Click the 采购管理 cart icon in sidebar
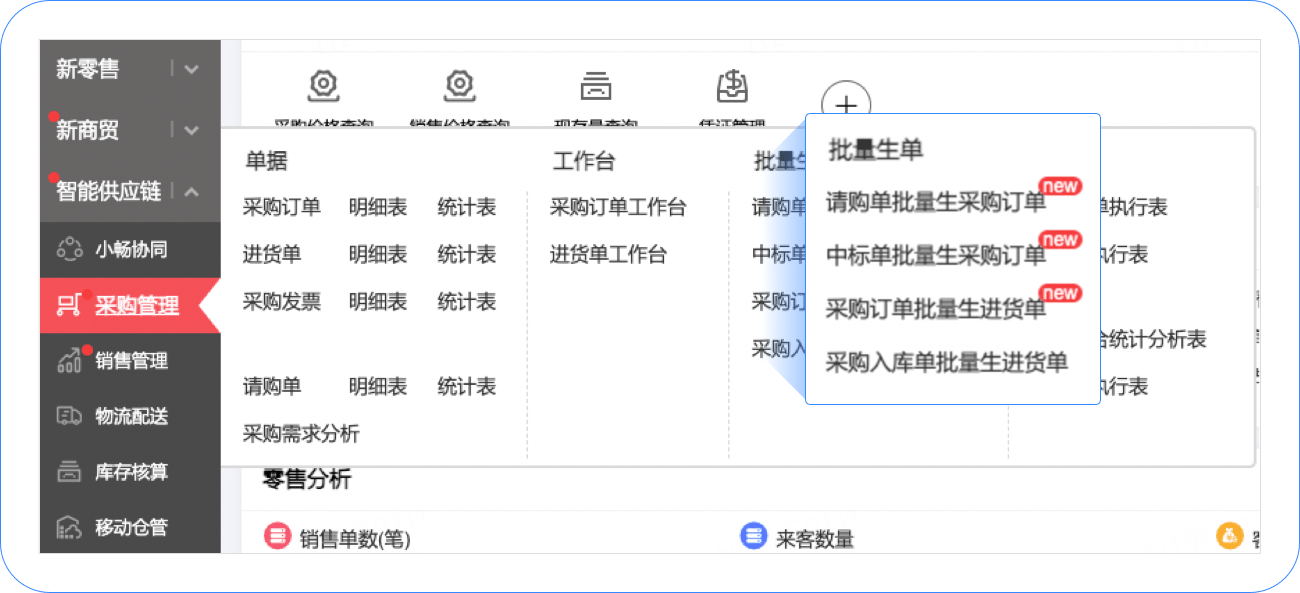Image resolution: width=1300 pixels, height=593 pixels. click(x=69, y=305)
